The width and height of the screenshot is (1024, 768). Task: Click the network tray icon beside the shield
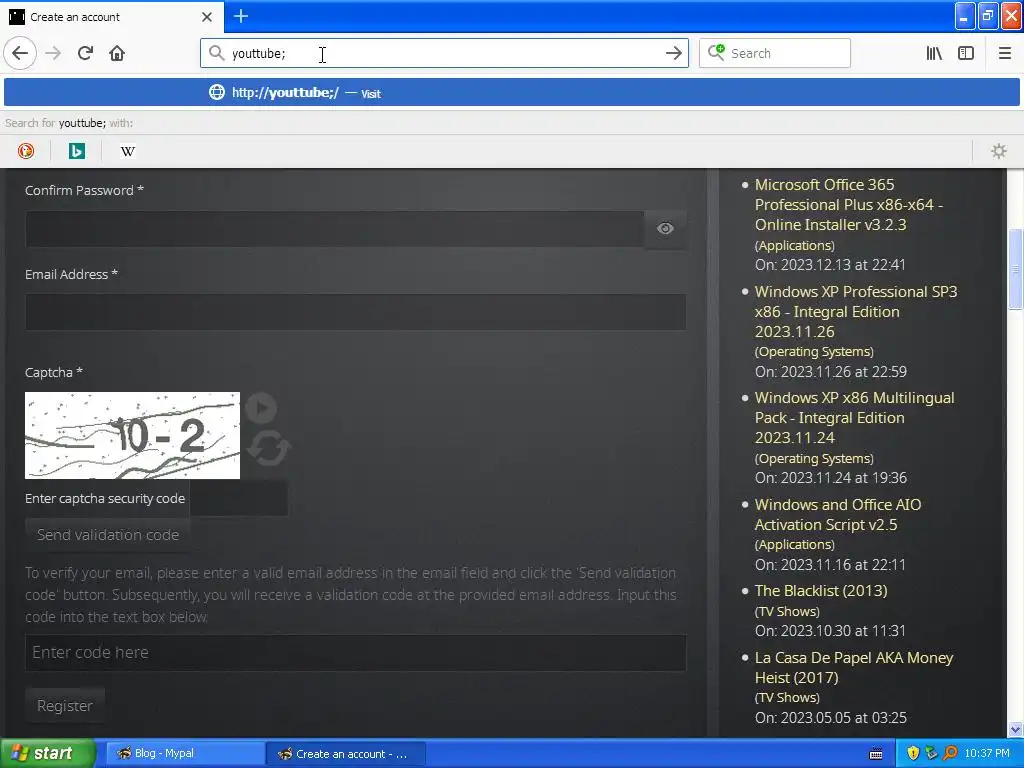931,753
